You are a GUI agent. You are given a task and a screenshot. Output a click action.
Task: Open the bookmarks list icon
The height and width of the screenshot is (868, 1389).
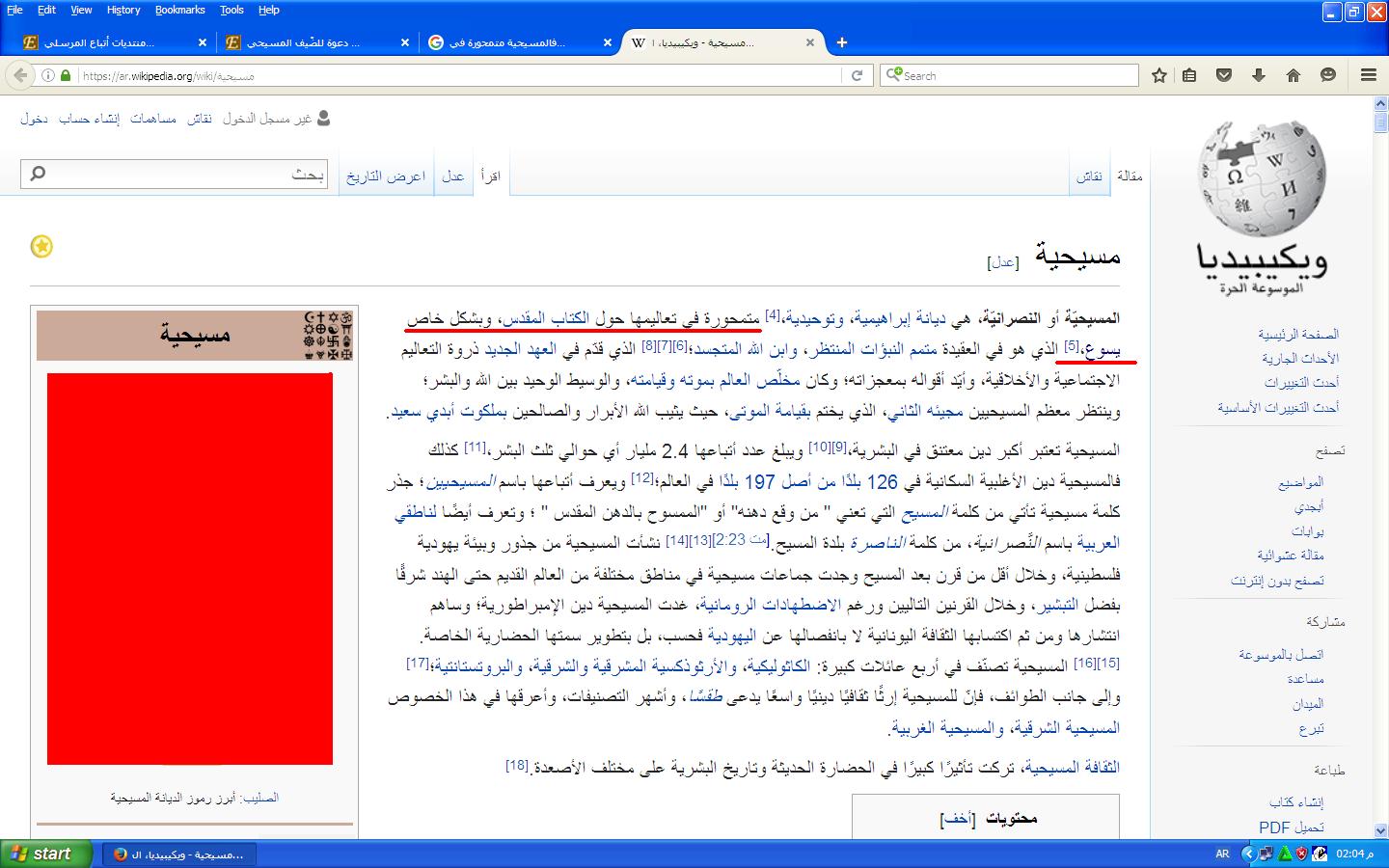(x=1189, y=75)
